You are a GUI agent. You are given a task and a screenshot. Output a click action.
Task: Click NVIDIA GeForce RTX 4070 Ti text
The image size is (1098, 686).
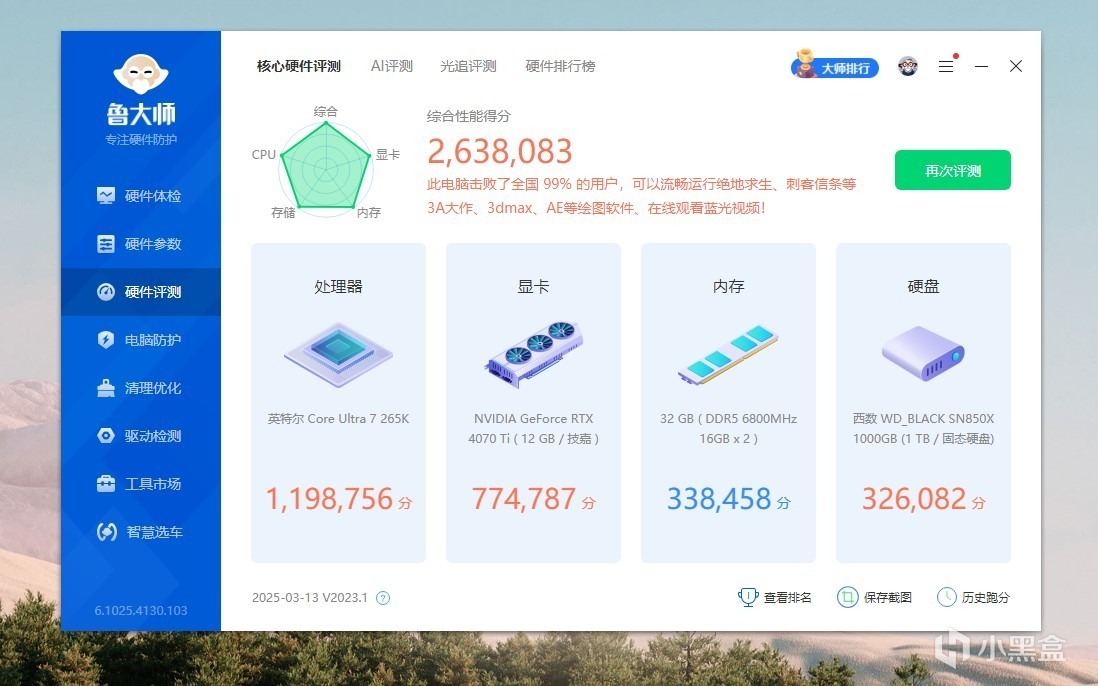534,428
